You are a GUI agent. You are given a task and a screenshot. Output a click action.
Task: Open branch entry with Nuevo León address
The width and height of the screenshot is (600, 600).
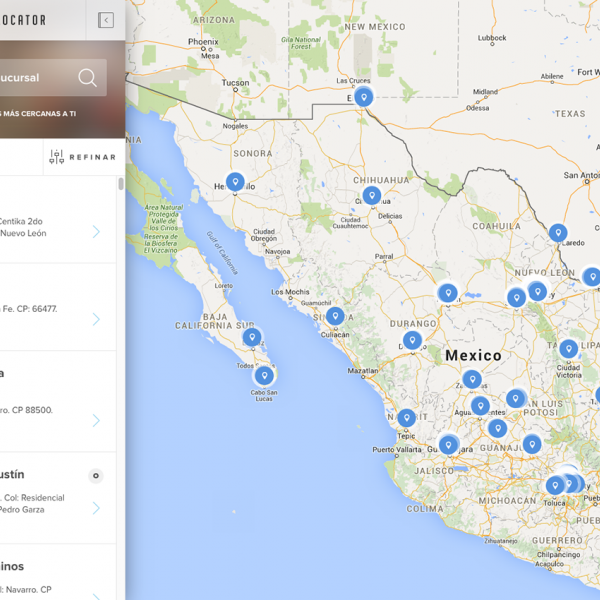click(58, 220)
